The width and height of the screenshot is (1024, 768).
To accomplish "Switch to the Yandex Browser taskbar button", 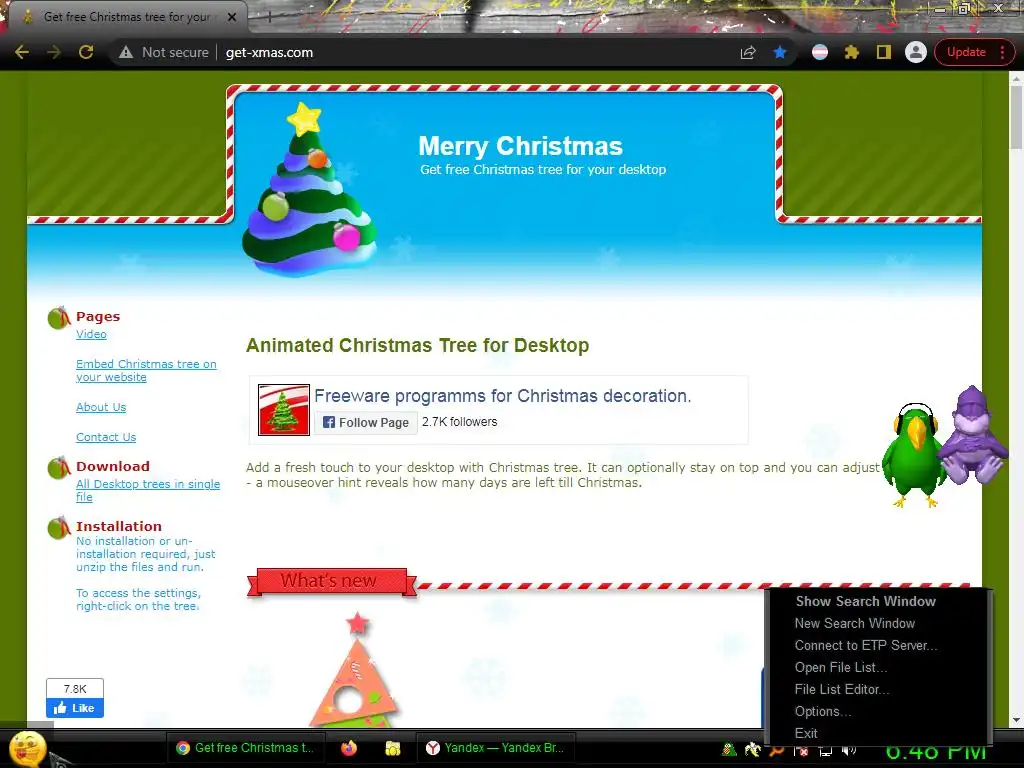I will [494, 748].
